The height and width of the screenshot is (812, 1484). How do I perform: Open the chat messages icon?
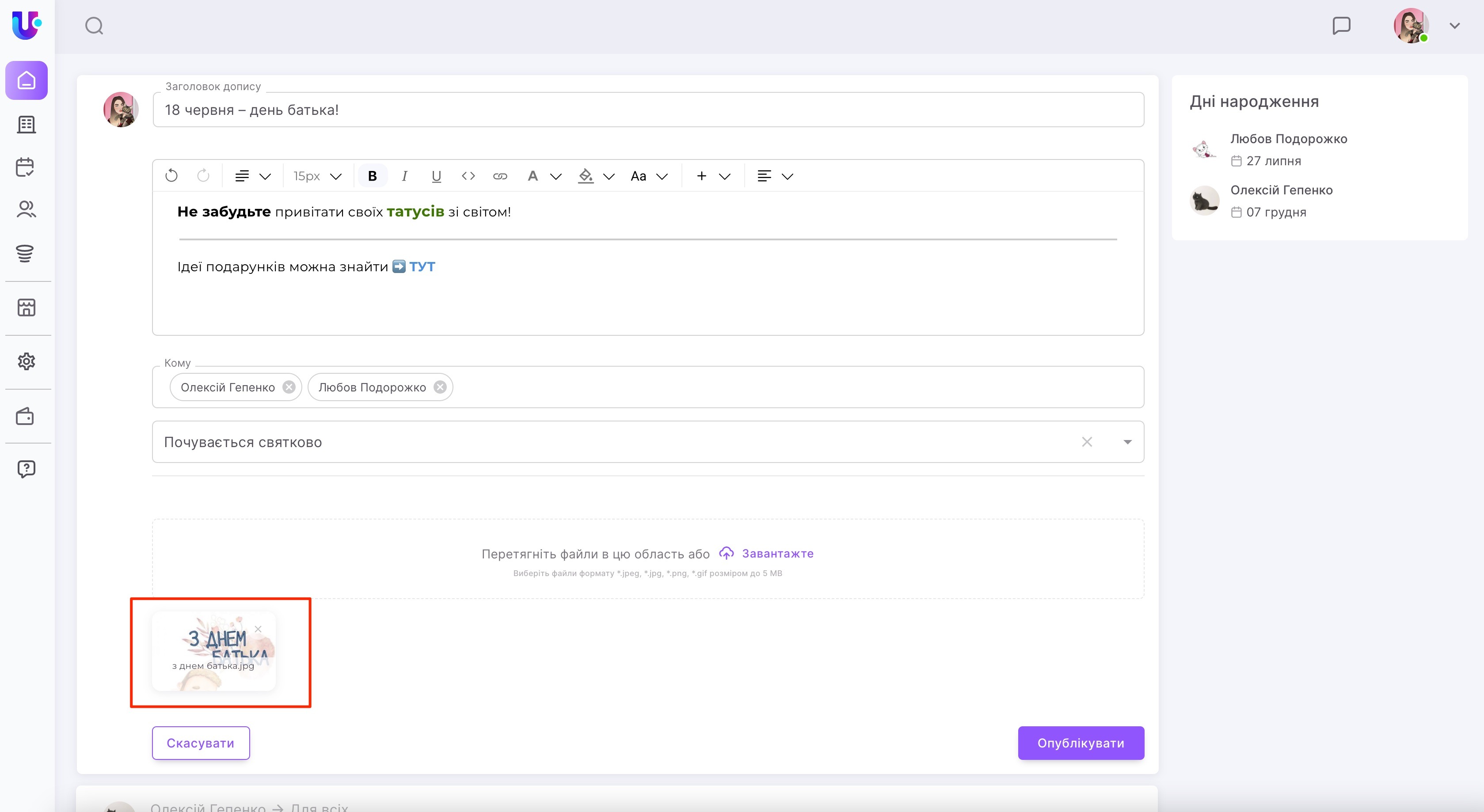(1341, 25)
